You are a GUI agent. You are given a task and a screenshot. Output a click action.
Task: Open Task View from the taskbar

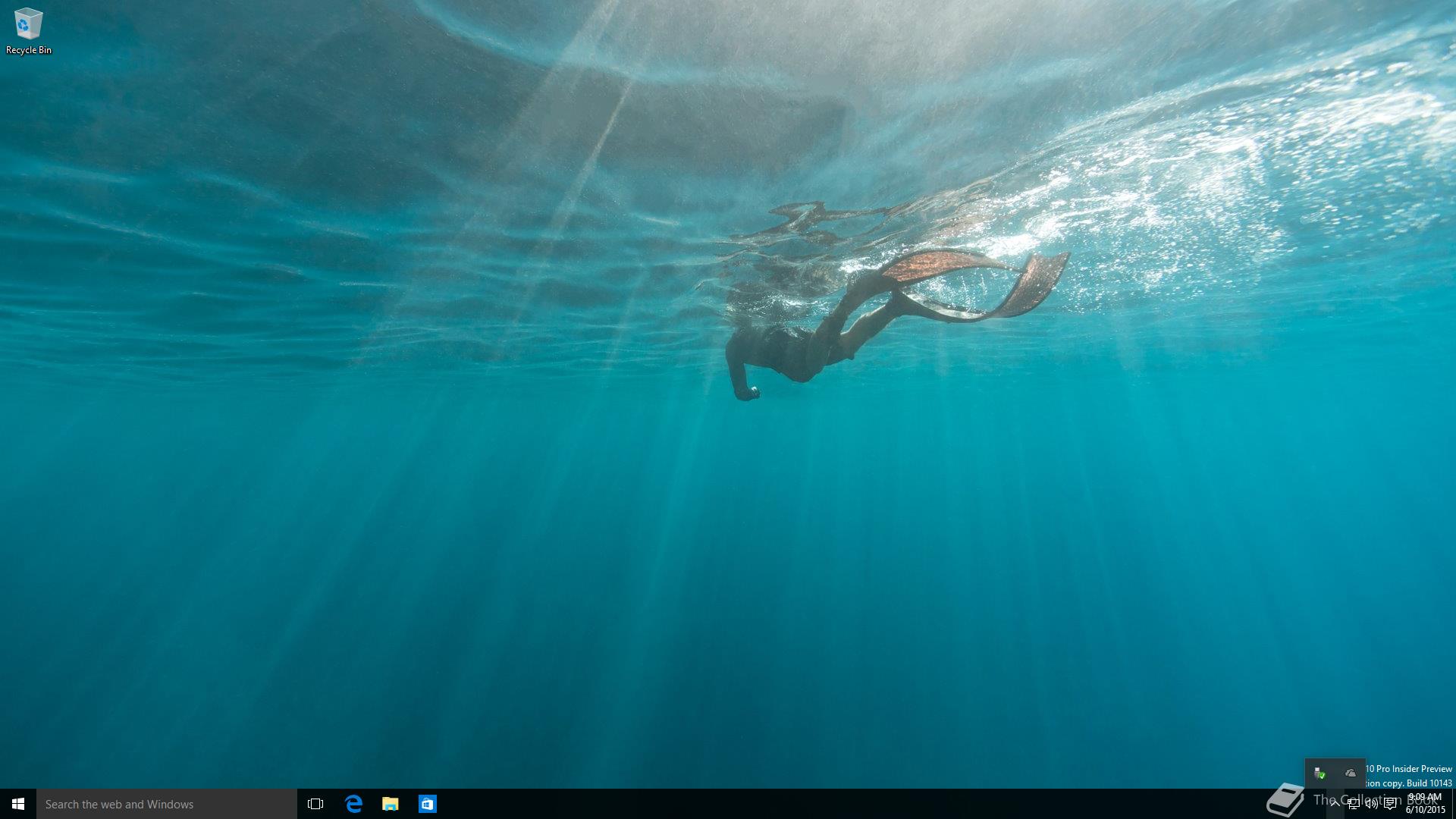pyautogui.click(x=315, y=804)
